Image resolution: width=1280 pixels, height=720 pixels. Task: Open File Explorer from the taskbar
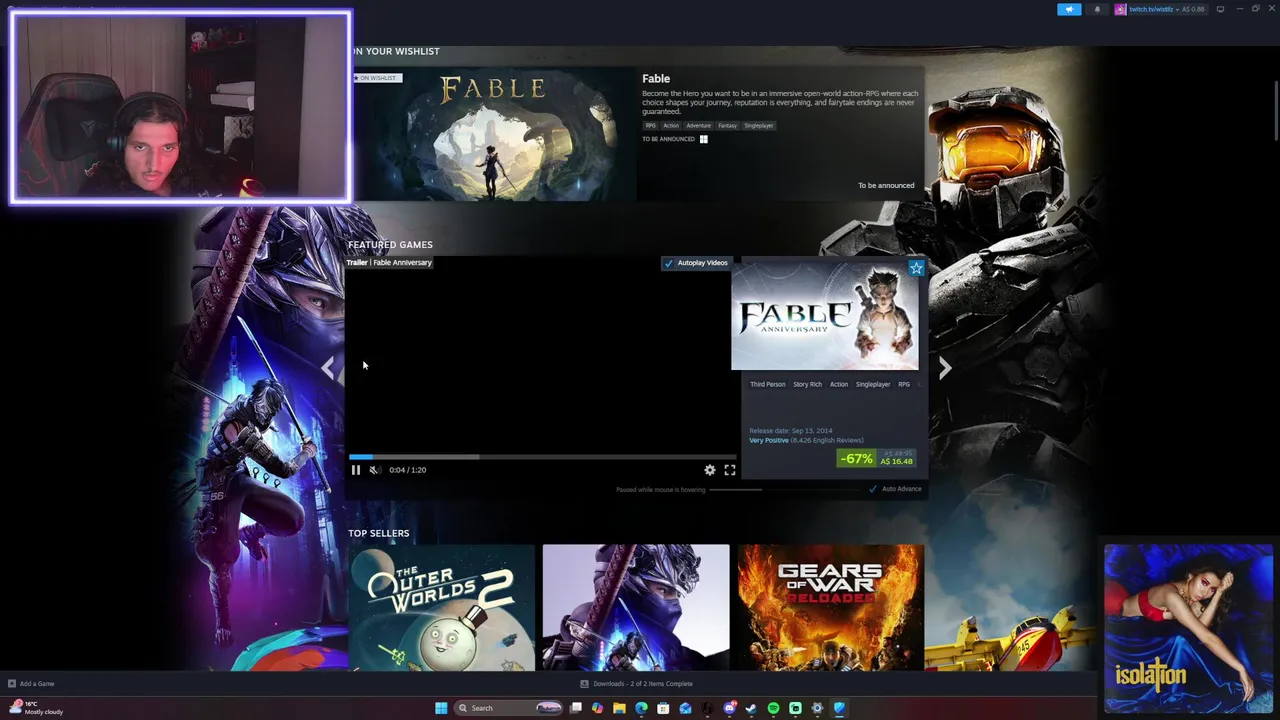pyautogui.click(x=619, y=708)
